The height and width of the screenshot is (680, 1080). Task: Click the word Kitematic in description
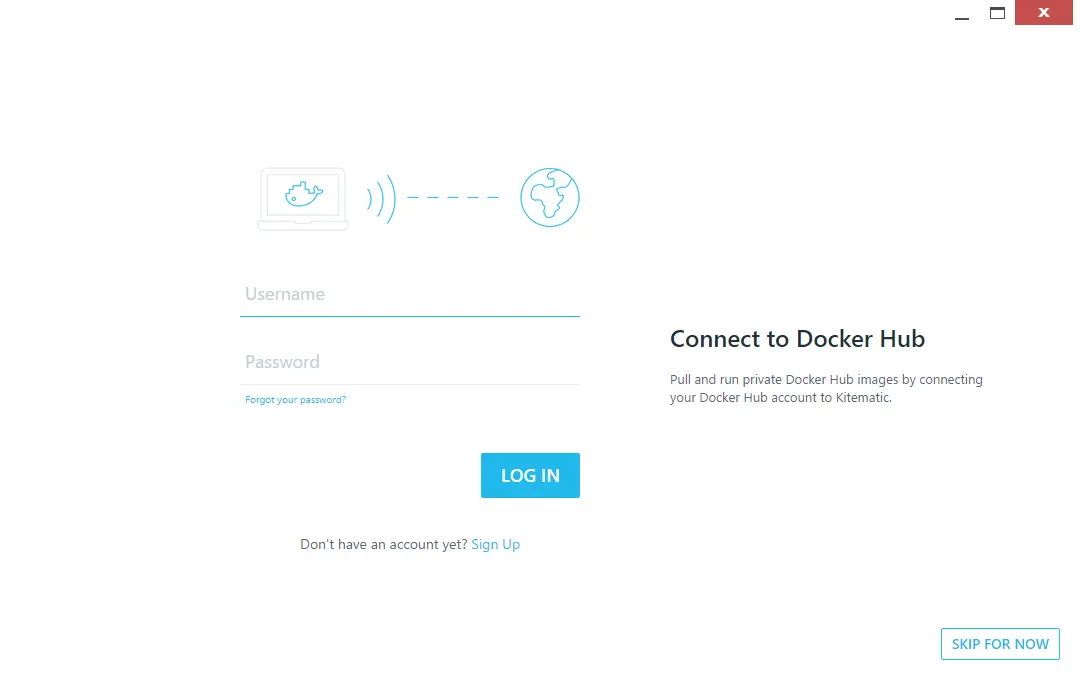[x=862, y=398]
